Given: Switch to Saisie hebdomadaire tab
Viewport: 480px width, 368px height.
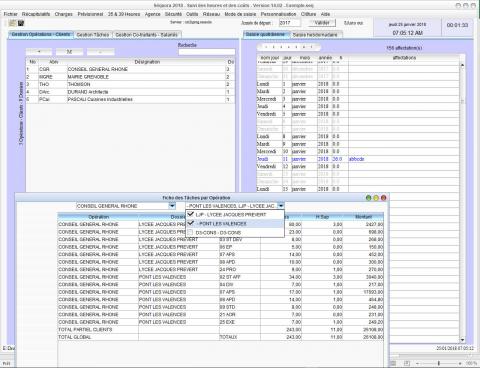Looking at the screenshot, I should click(x=315, y=35).
